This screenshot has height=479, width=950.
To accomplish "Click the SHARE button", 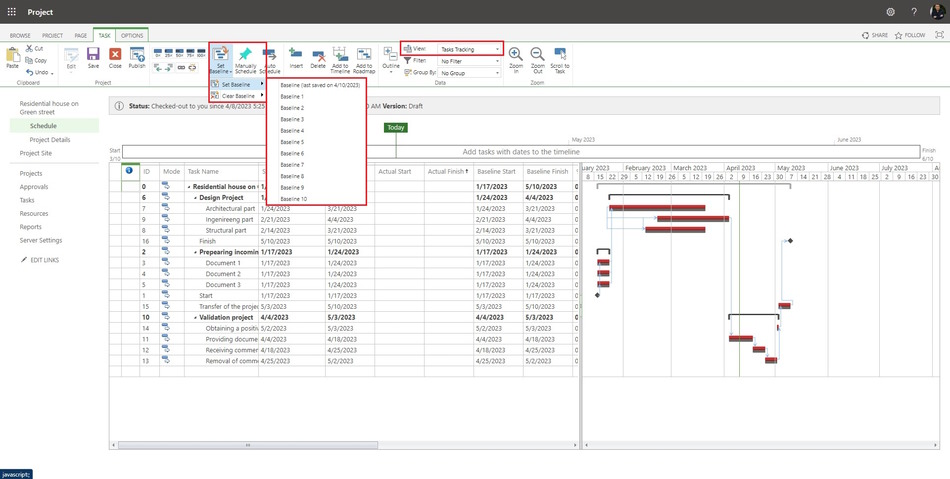I will [875, 35].
